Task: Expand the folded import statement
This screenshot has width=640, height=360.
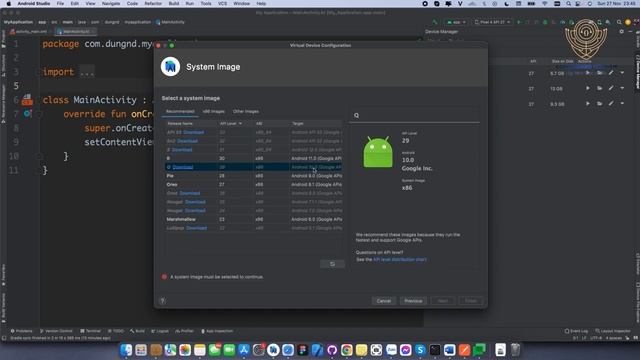Action: click(87, 72)
